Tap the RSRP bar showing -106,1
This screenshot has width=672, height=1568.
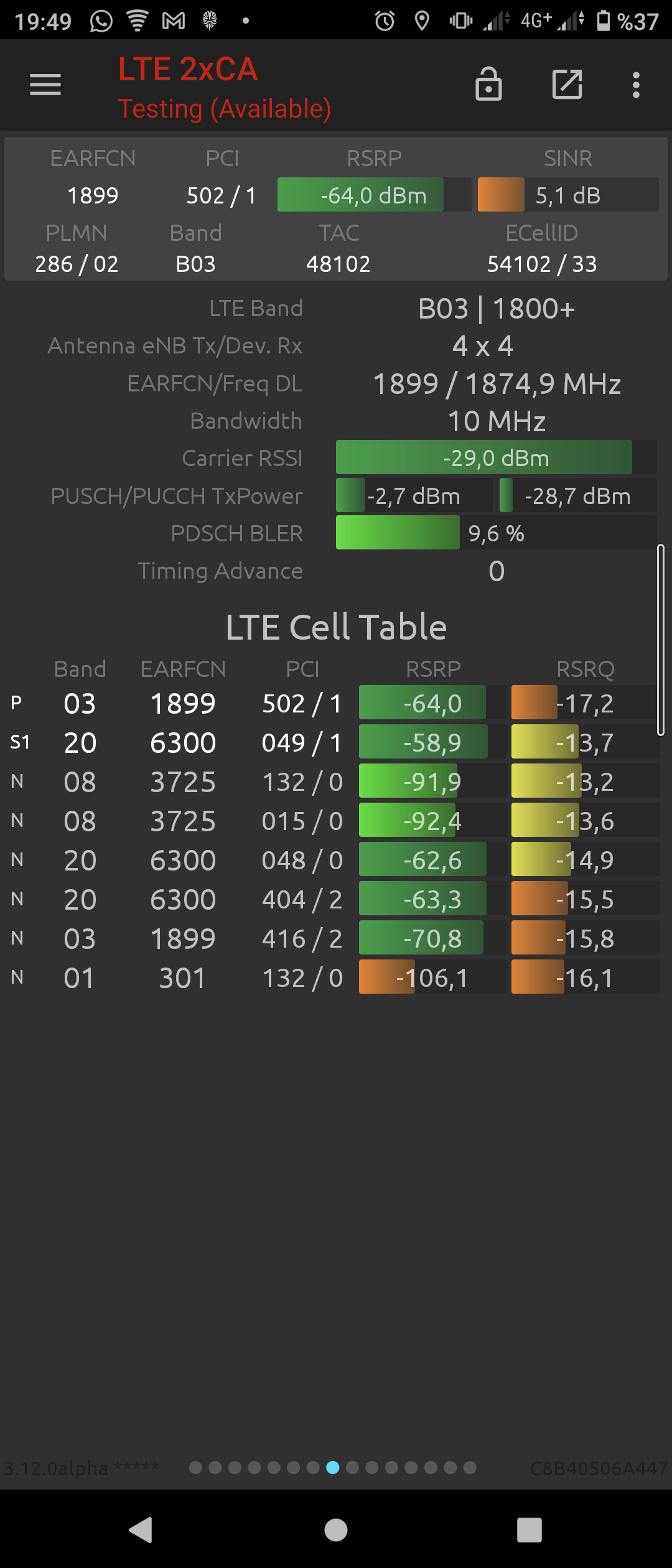[432, 977]
